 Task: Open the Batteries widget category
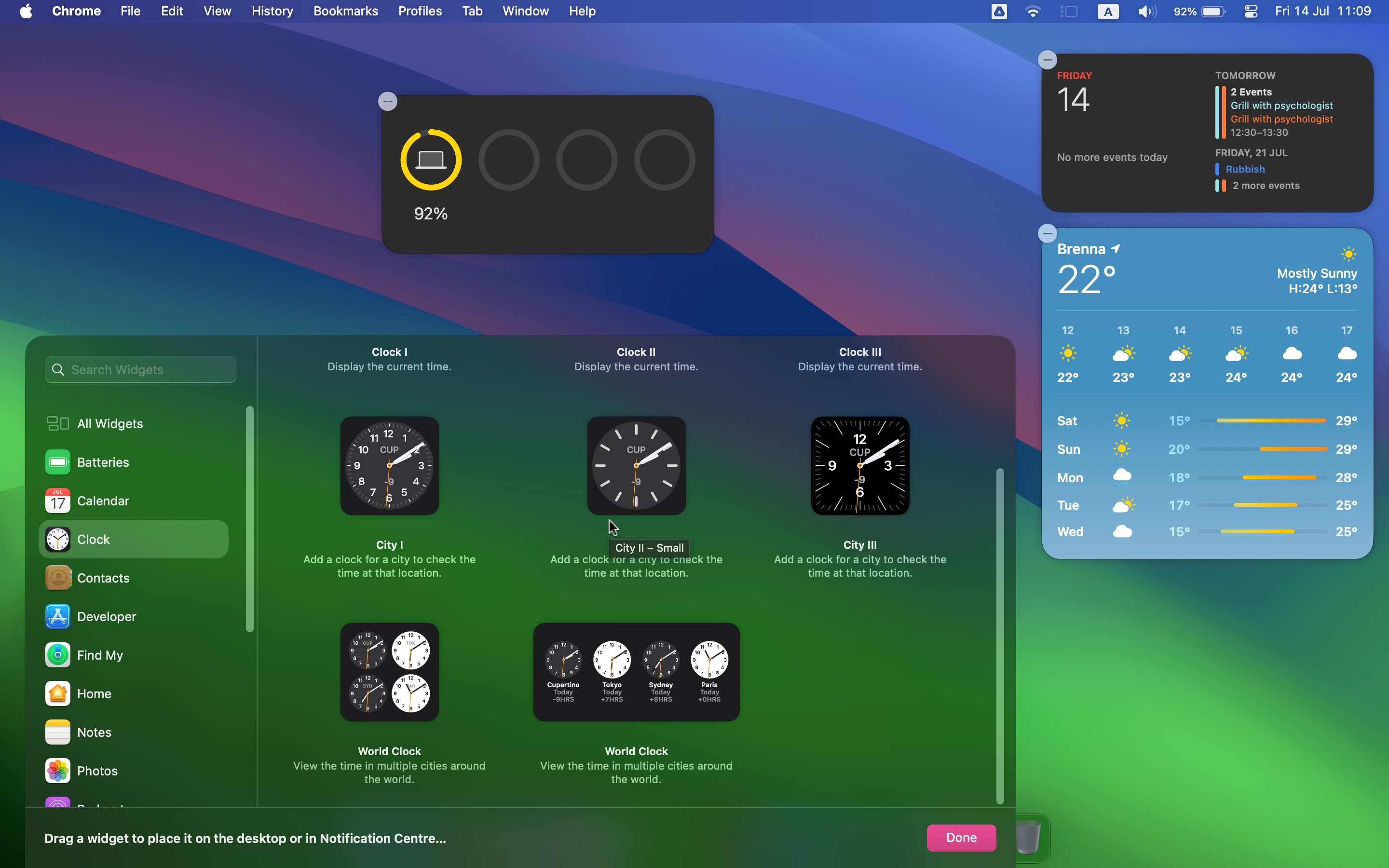[133, 462]
